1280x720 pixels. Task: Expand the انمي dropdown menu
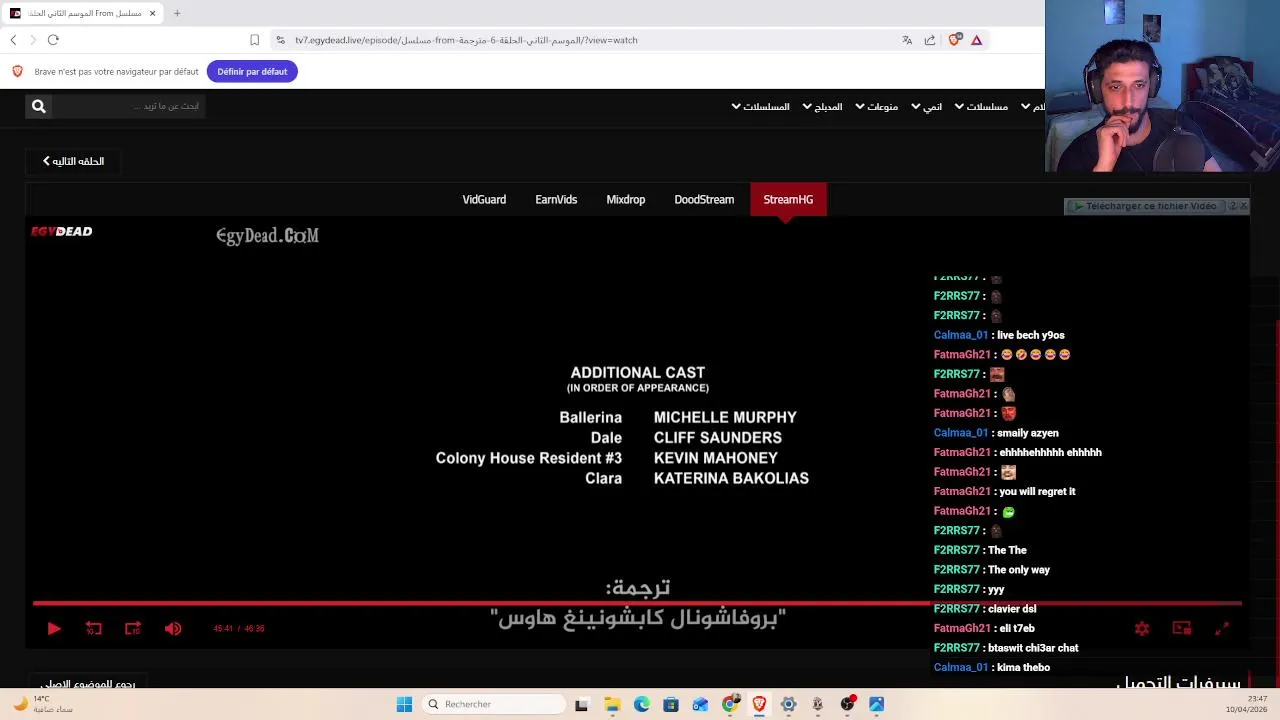(926, 107)
